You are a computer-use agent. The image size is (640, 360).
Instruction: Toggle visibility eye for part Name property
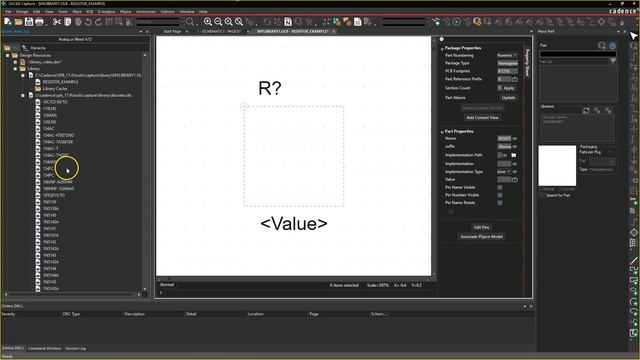click(x=515, y=138)
